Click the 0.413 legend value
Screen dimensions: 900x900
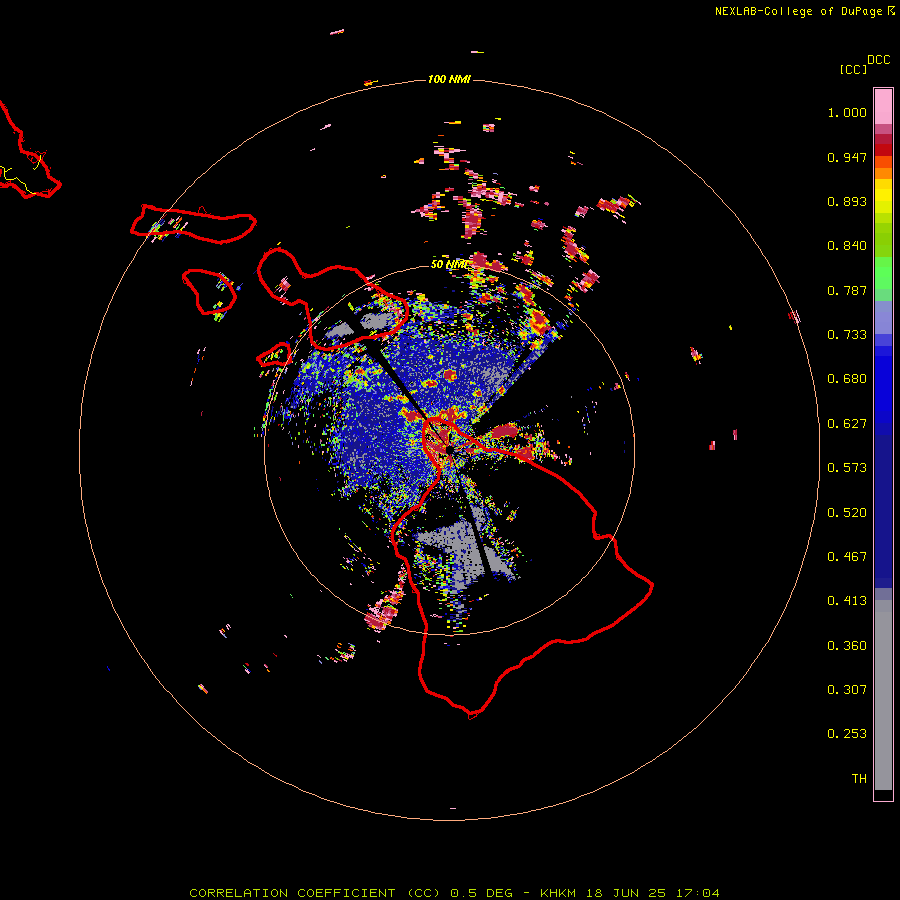[x=847, y=601]
